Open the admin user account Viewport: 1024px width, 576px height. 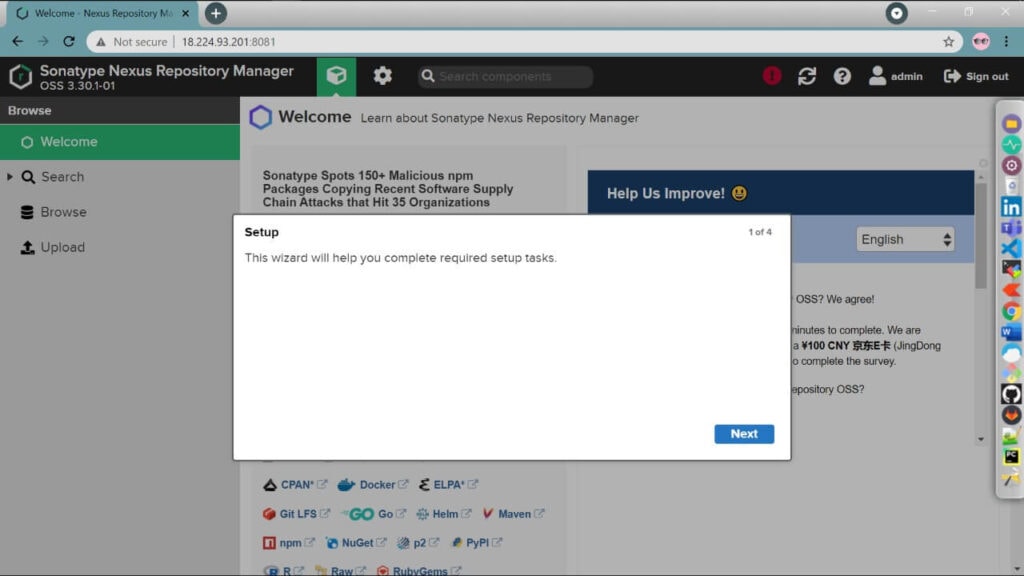pyautogui.click(x=895, y=76)
